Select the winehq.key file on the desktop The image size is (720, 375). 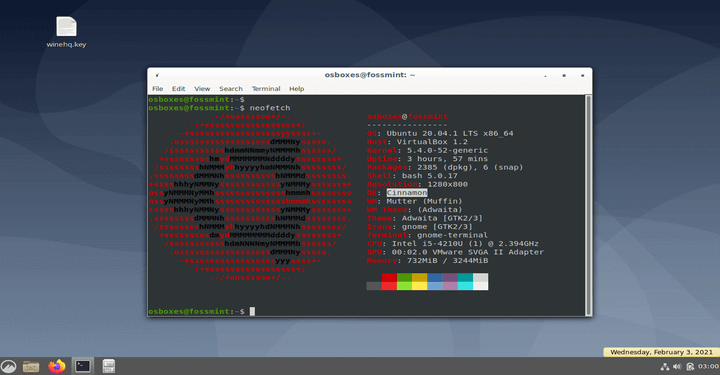tap(67, 32)
